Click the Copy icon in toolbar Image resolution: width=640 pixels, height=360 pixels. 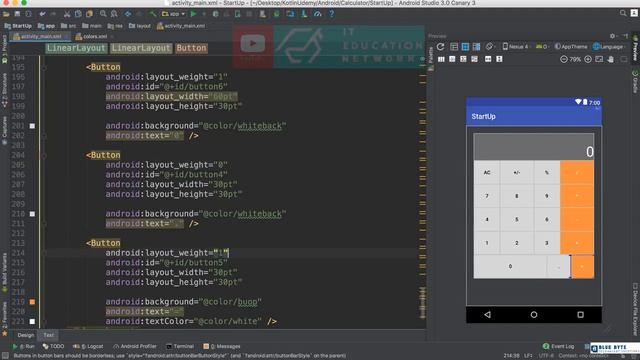(78, 14)
